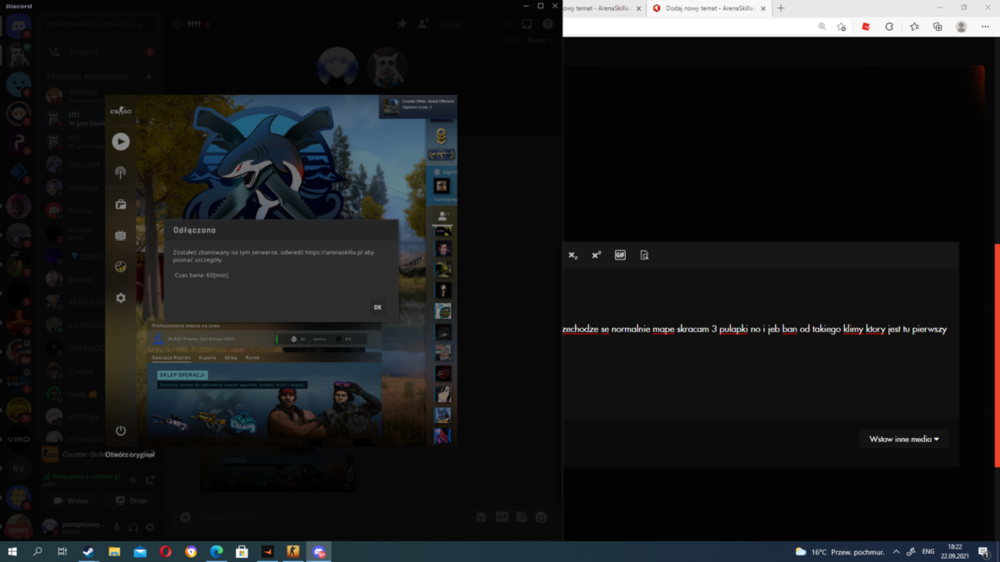This screenshot has width=1000, height=562.
Task: Open emoji picker in Discord message bar
Action: pyautogui.click(x=541, y=517)
